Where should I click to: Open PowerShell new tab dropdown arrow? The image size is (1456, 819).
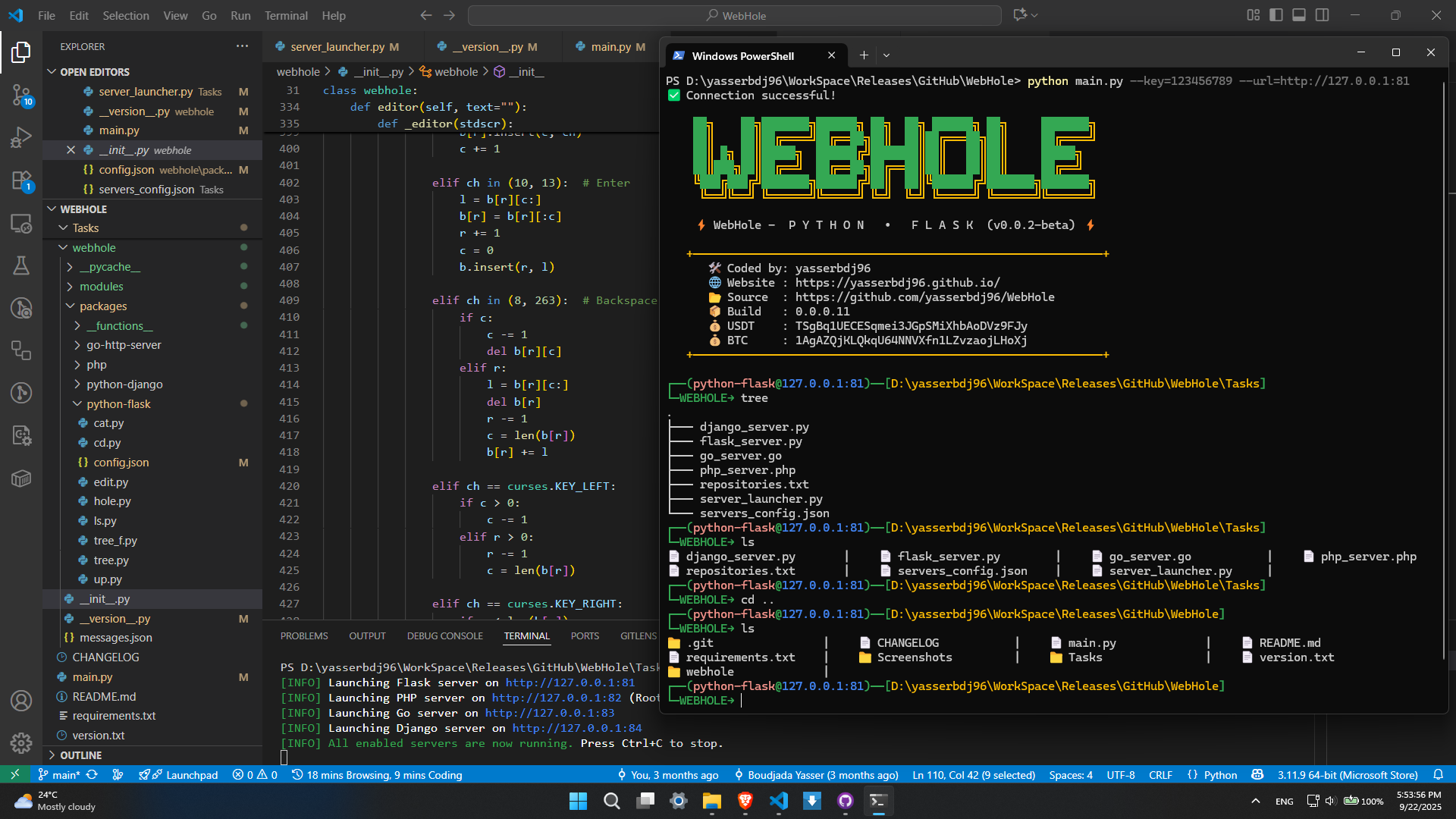click(x=886, y=55)
